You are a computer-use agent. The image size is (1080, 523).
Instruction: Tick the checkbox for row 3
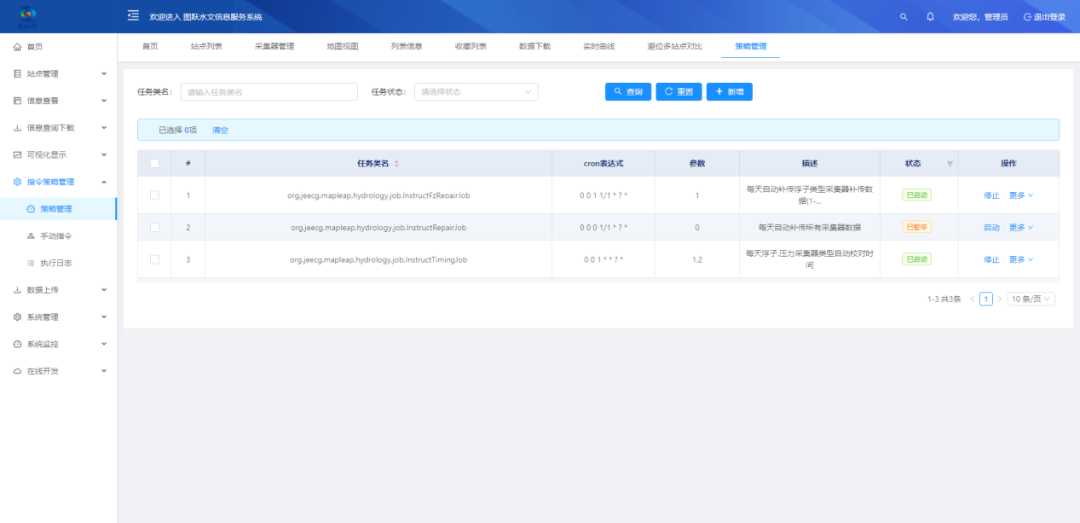154,259
